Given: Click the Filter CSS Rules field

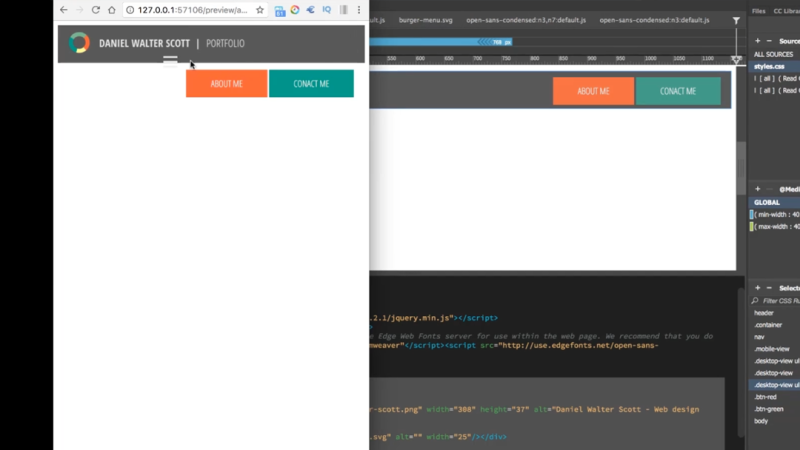Looking at the screenshot, I should coord(781,301).
